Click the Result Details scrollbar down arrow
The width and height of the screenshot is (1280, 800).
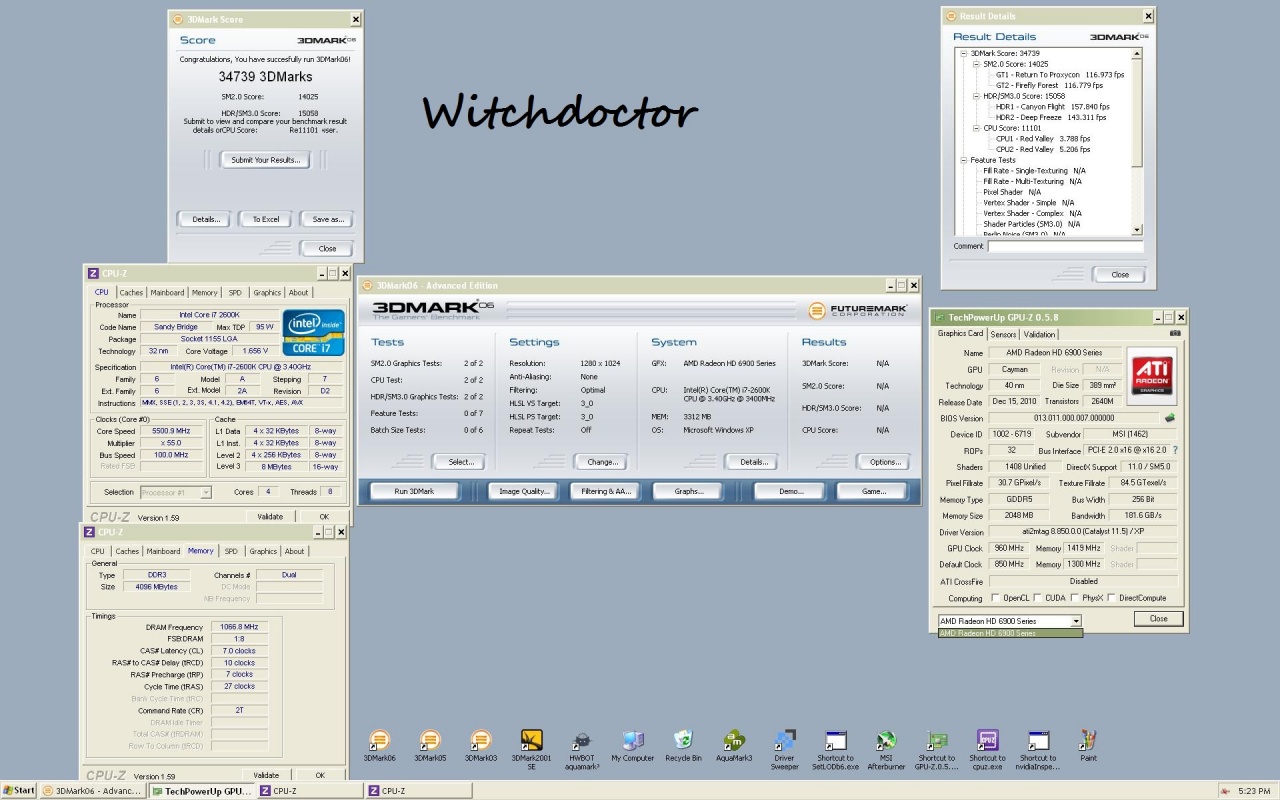pyautogui.click(x=1136, y=231)
